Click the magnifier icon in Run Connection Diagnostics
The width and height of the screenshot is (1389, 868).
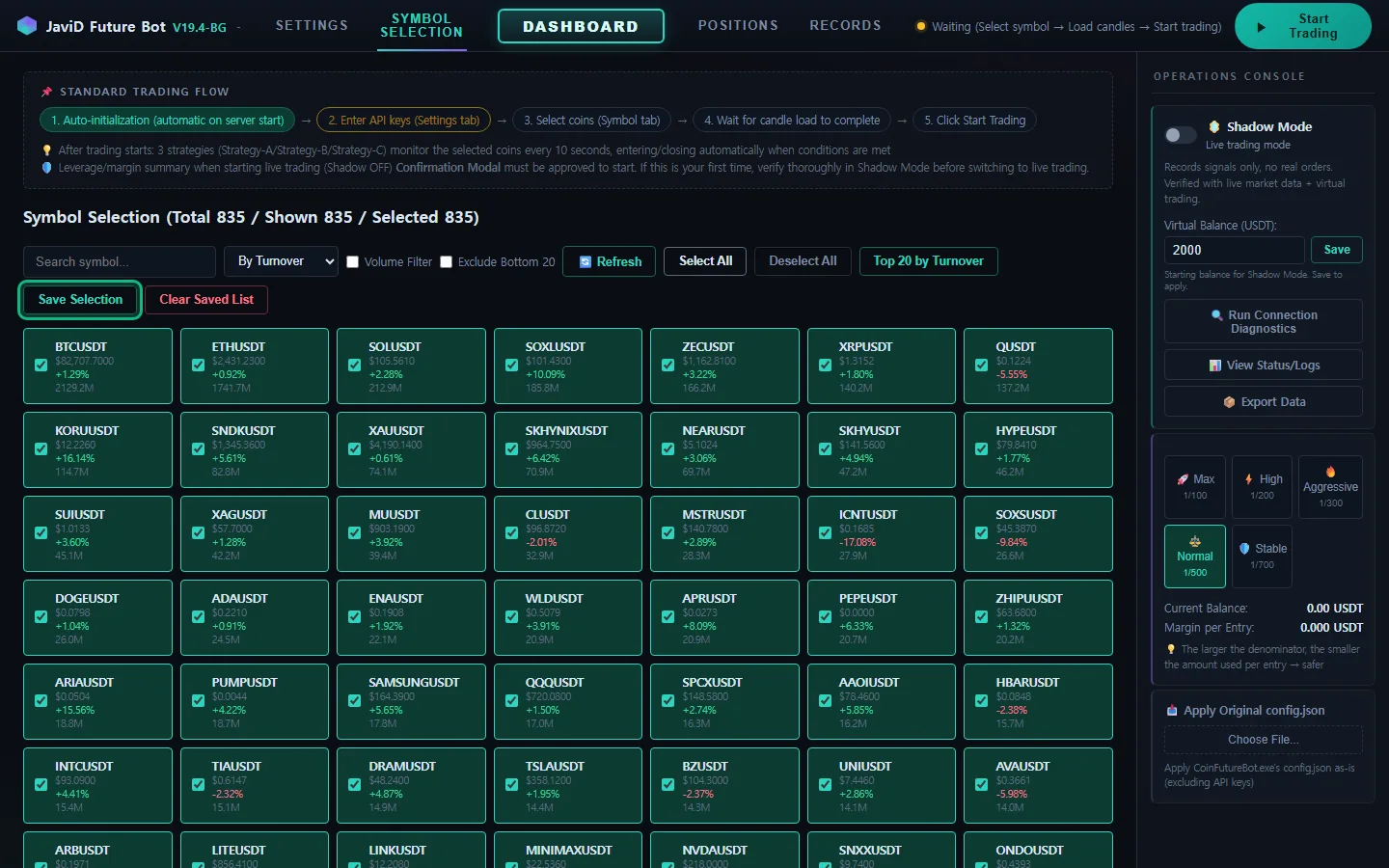pos(1217,315)
